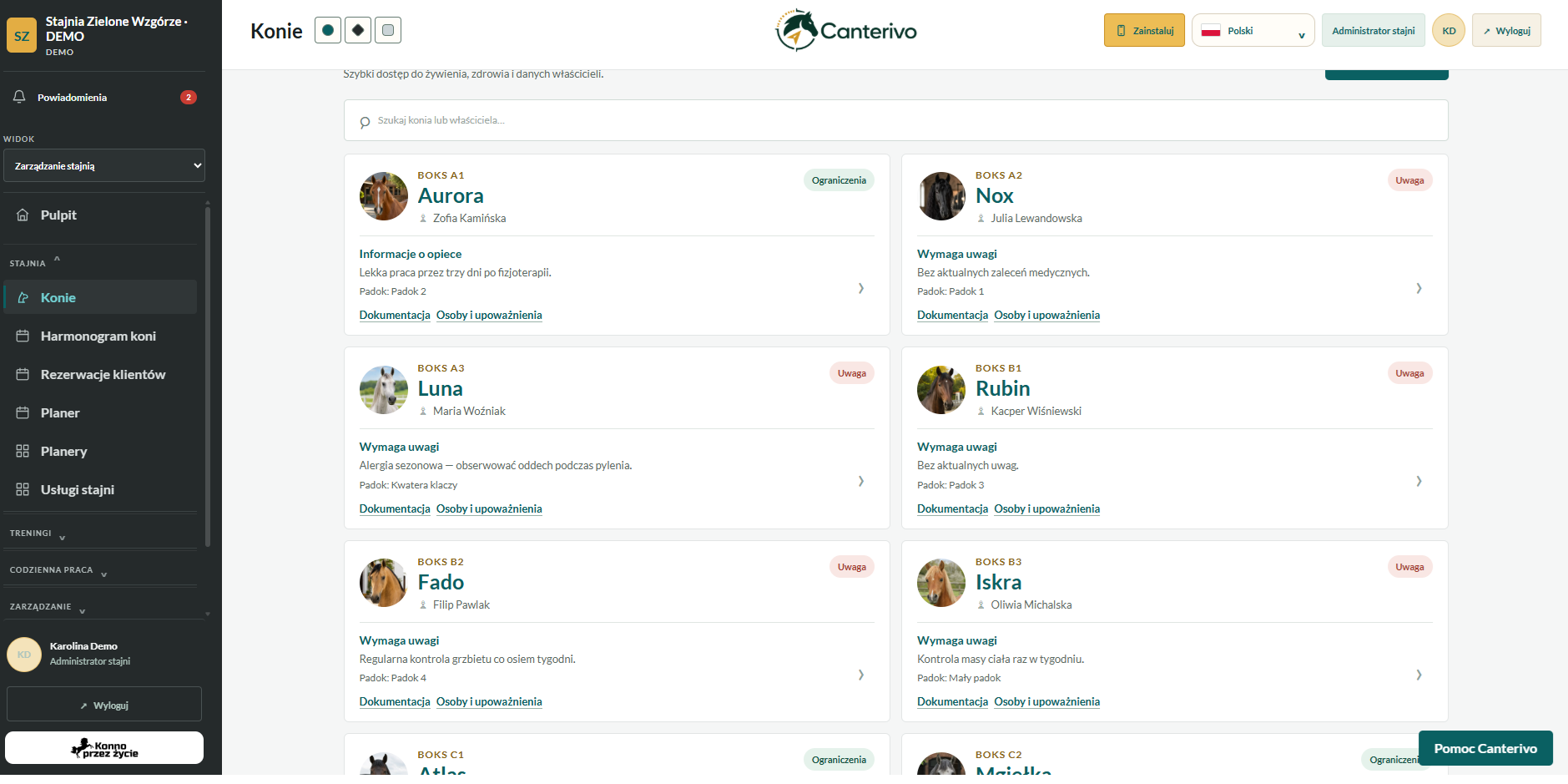This screenshot has height=784, width=1568.
Task: Open Rubin card details chevron
Action: (x=1419, y=481)
